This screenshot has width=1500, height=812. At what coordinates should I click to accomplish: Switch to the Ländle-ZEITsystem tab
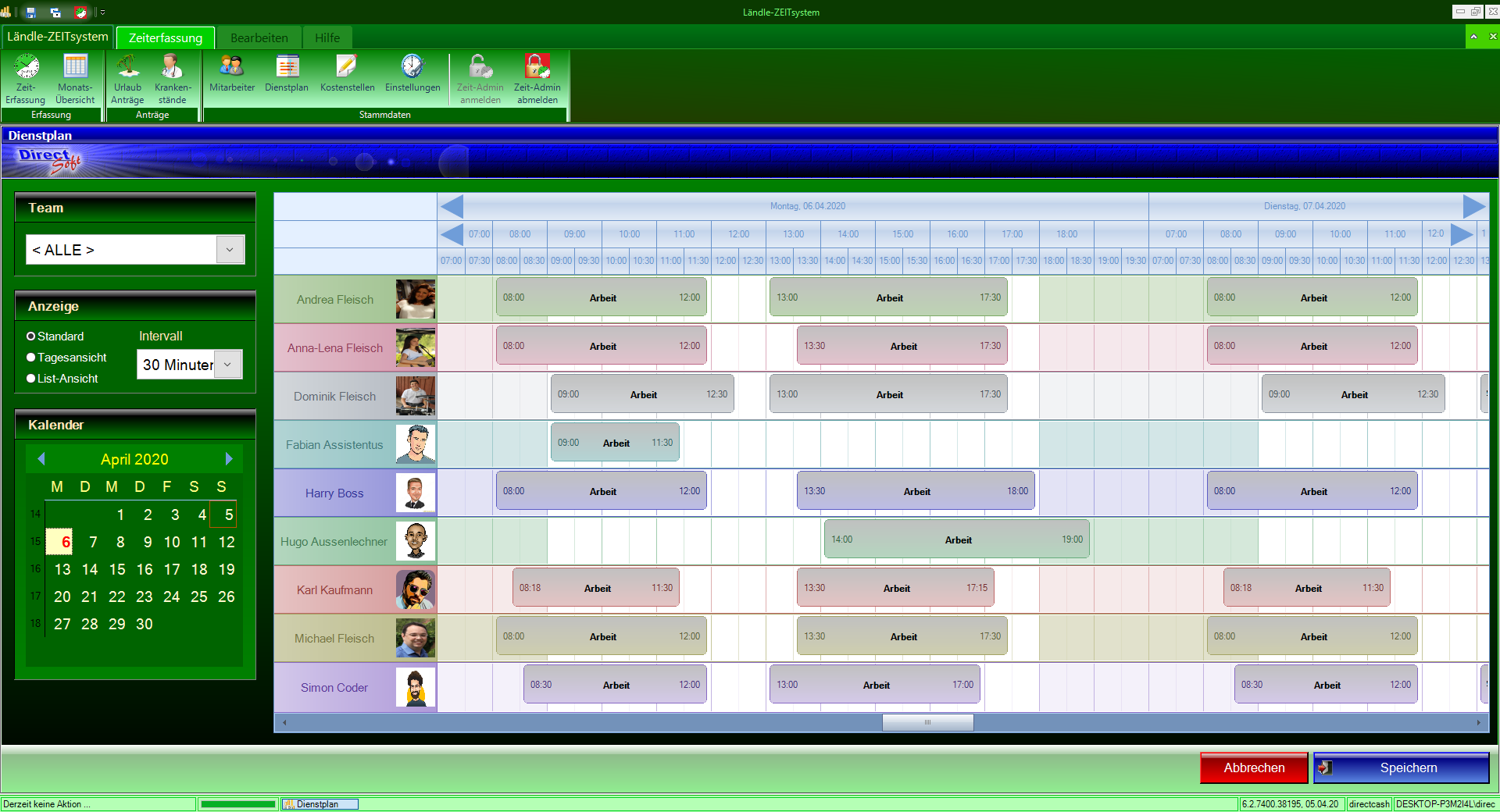click(58, 37)
